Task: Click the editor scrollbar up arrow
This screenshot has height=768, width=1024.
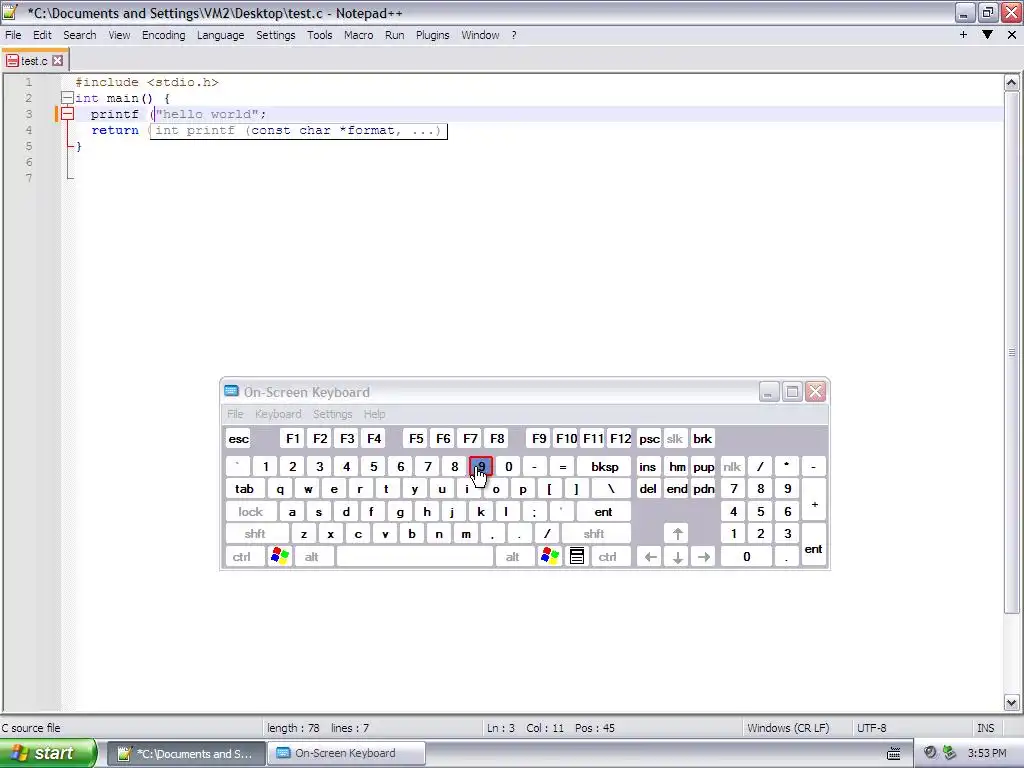Action: pyautogui.click(x=1012, y=83)
